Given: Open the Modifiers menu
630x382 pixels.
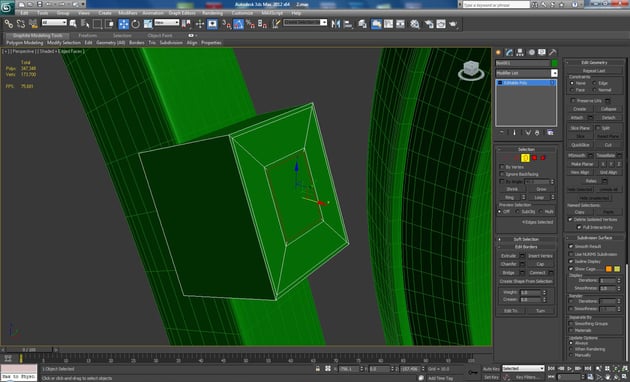Looking at the screenshot, I should [128, 13].
